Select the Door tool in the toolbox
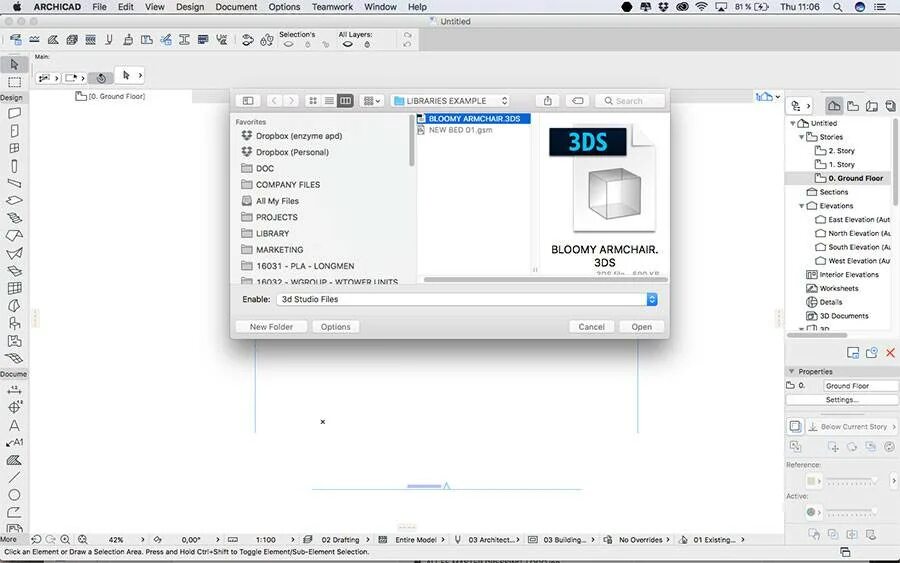The width and height of the screenshot is (900, 563). click(14, 131)
